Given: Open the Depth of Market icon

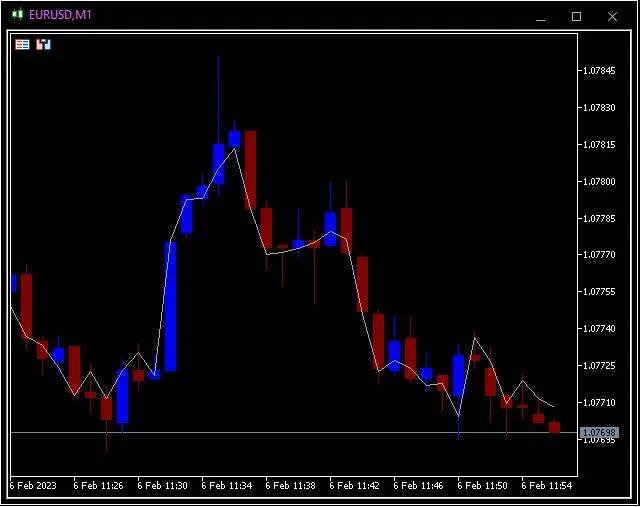Looking at the screenshot, I should 22,44.
